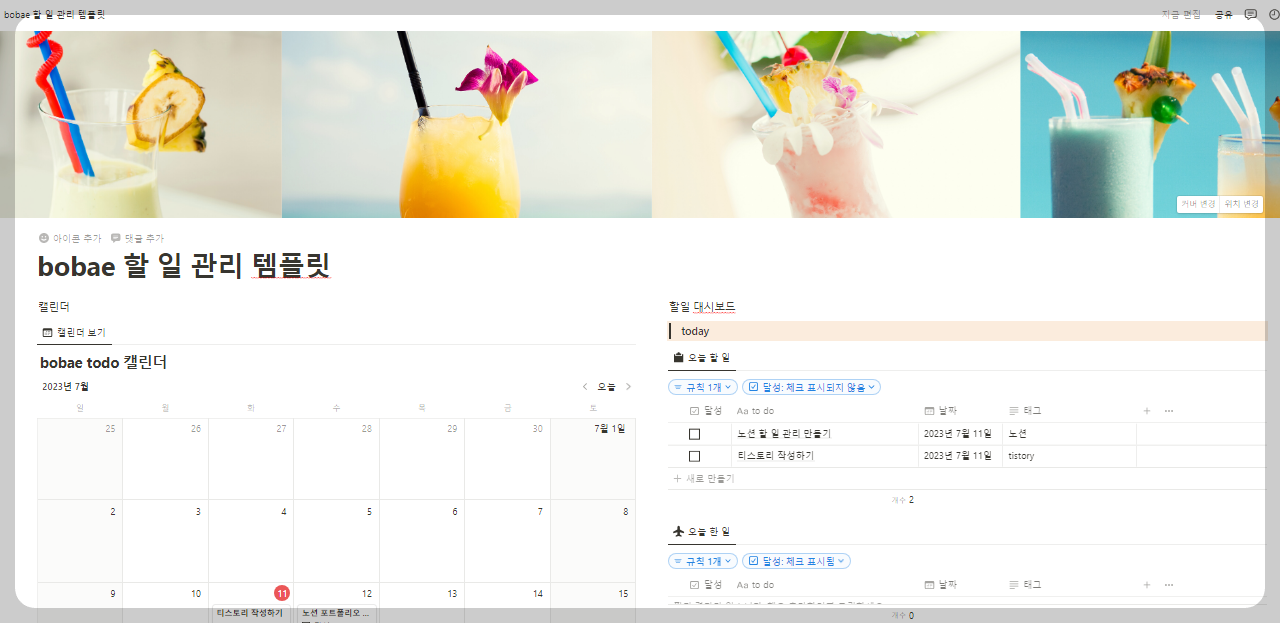Click the 태그 column header in 오늘 한 일

(1026, 585)
